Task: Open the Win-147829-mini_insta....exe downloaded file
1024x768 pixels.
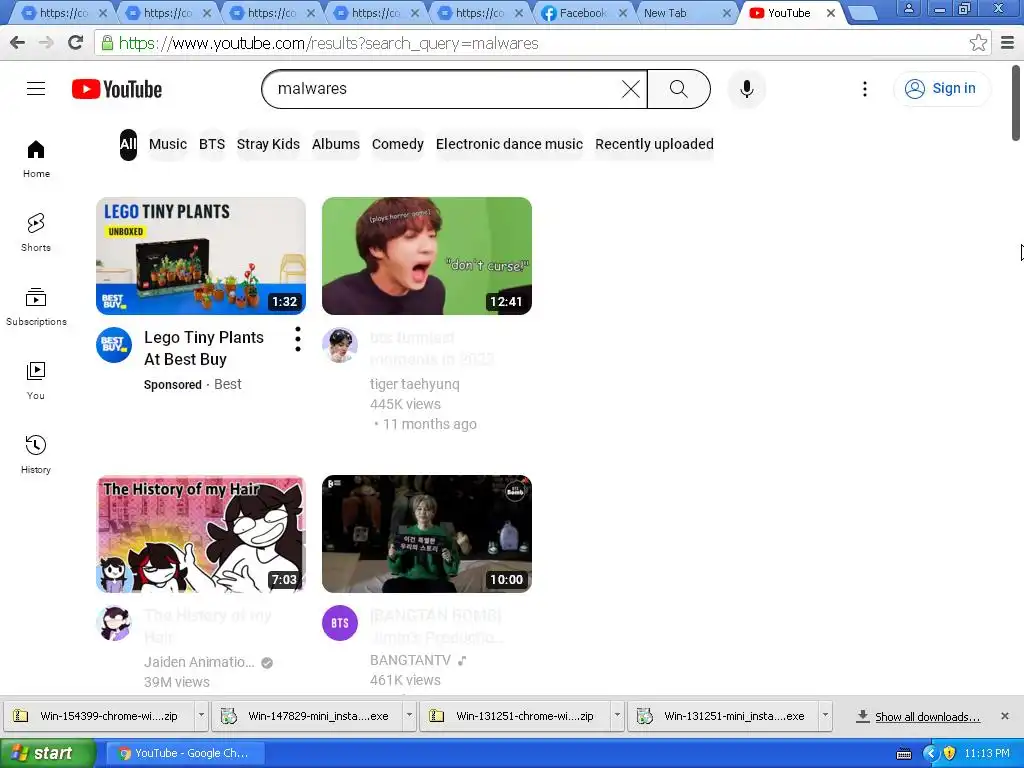Action: [x=308, y=716]
